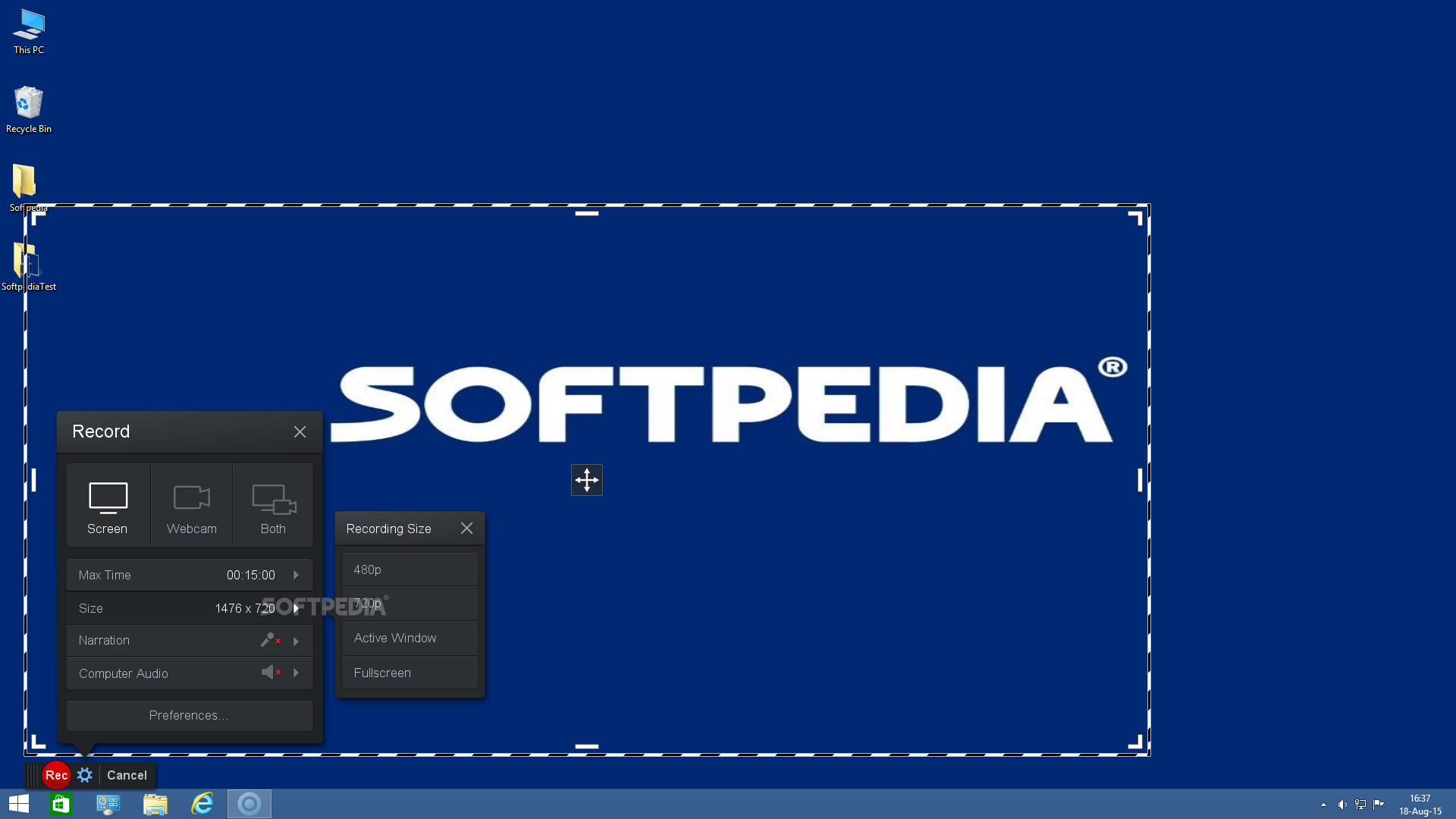Select SoftpediaTest folder desktop icon
The height and width of the screenshot is (819, 1456).
pos(29,267)
